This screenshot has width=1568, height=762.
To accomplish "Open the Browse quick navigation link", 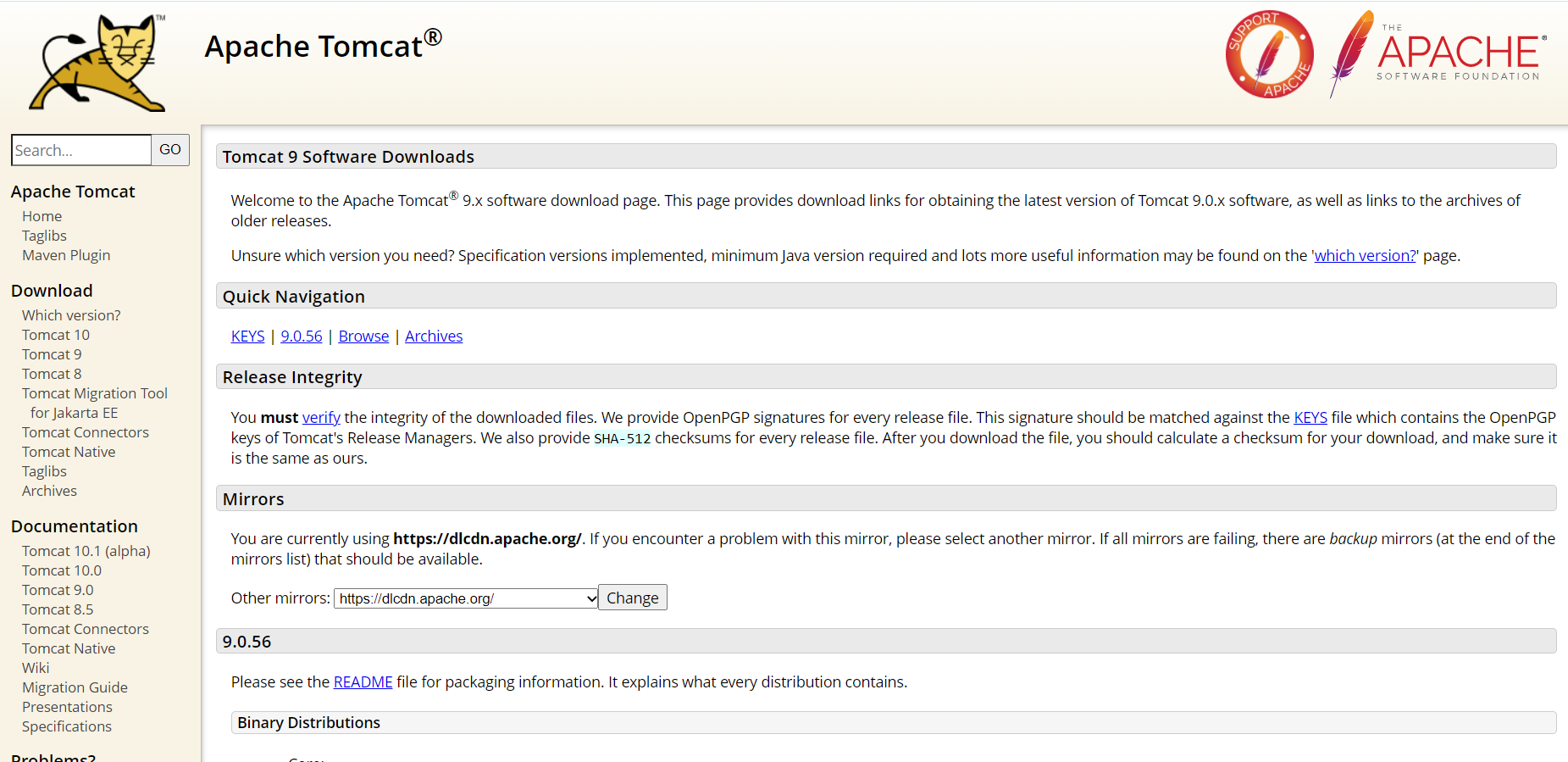I will (363, 337).
